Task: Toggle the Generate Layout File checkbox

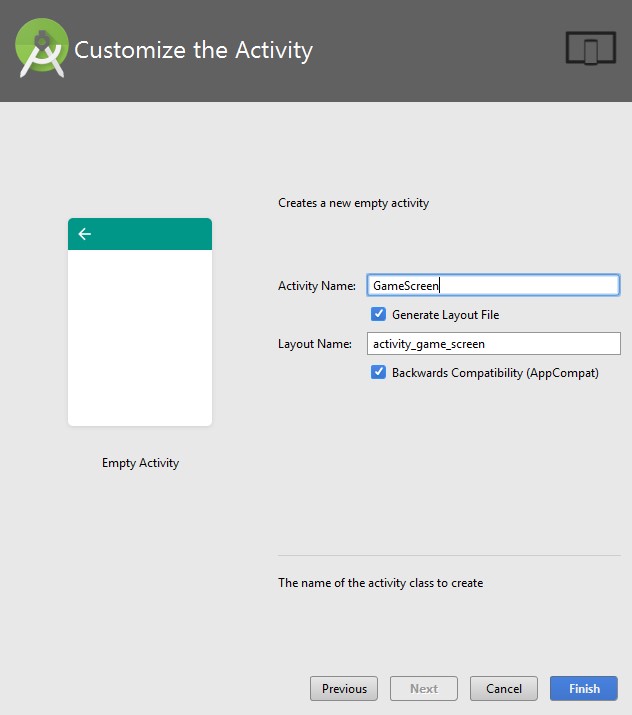Action: 379,314
